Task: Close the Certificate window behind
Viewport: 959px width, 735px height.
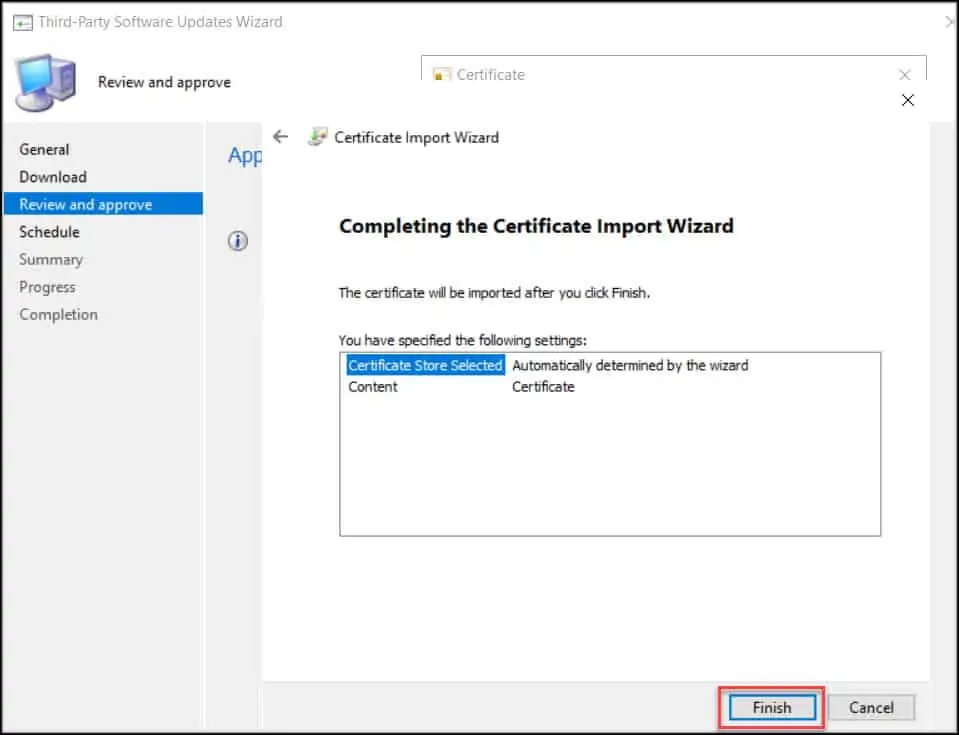Action: (x=905, y=75)
